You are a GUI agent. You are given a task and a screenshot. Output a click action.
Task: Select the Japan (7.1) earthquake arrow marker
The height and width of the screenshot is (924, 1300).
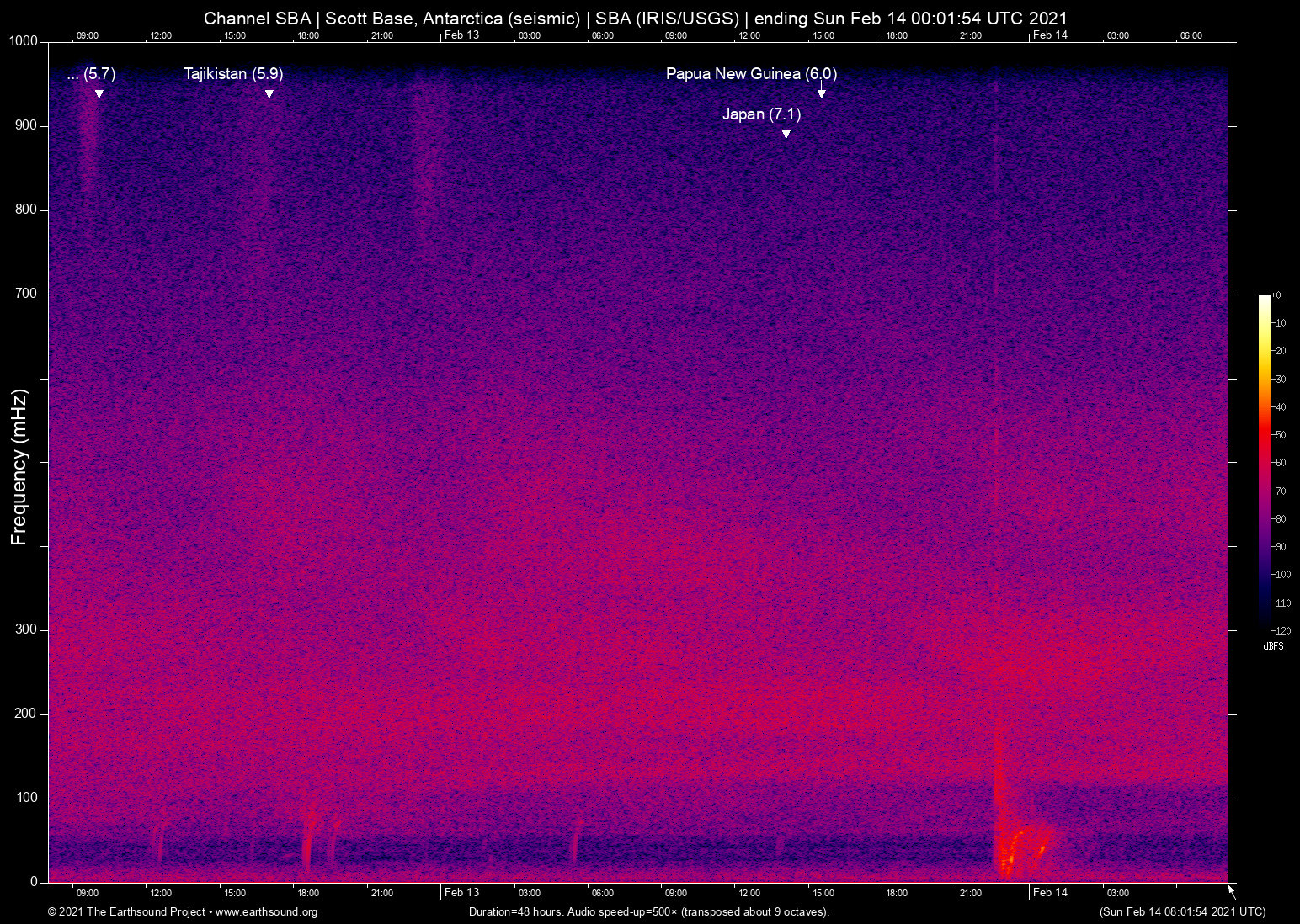(787, 130)
